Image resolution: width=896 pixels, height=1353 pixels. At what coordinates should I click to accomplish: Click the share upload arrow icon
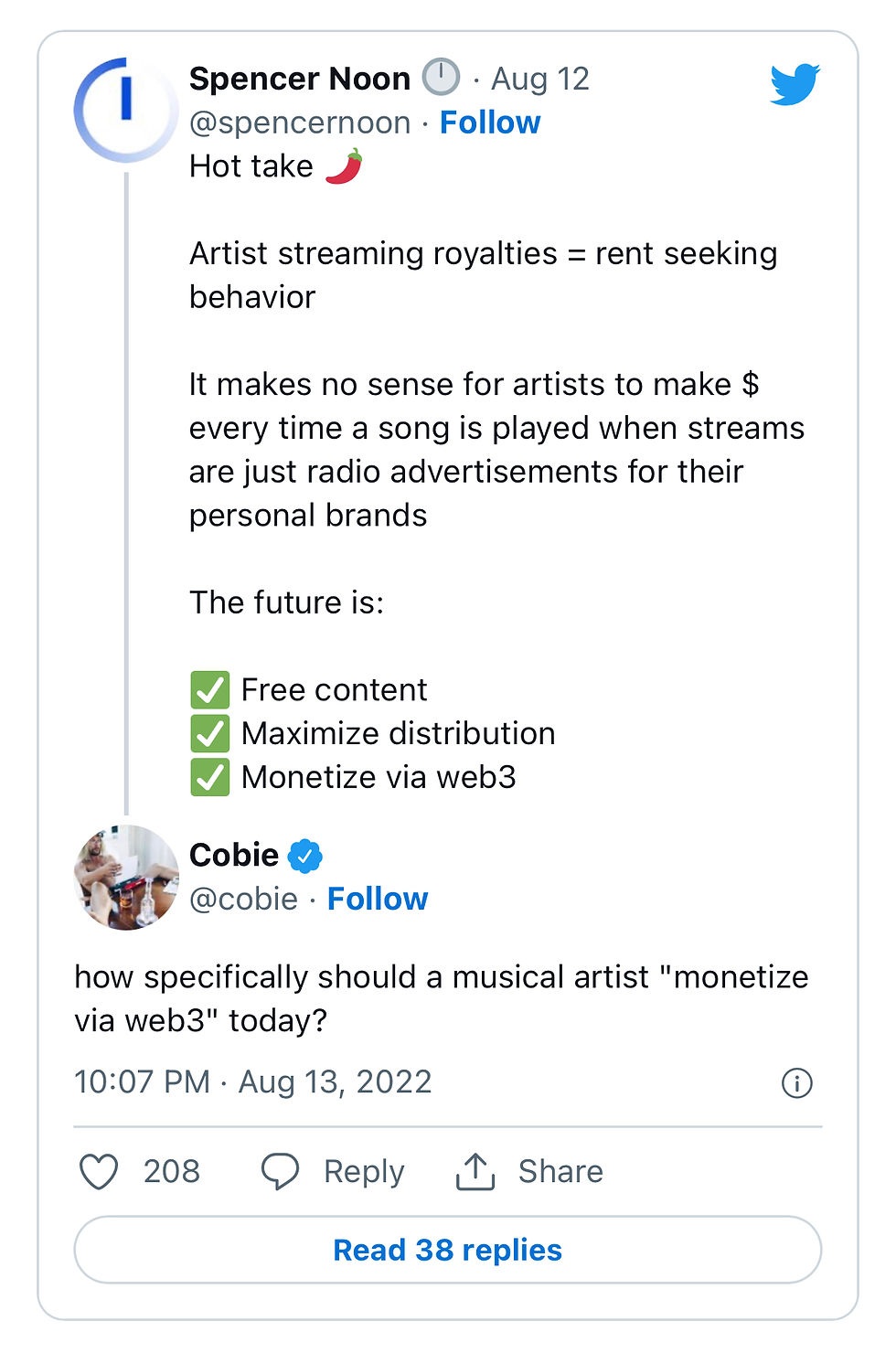475,1171
